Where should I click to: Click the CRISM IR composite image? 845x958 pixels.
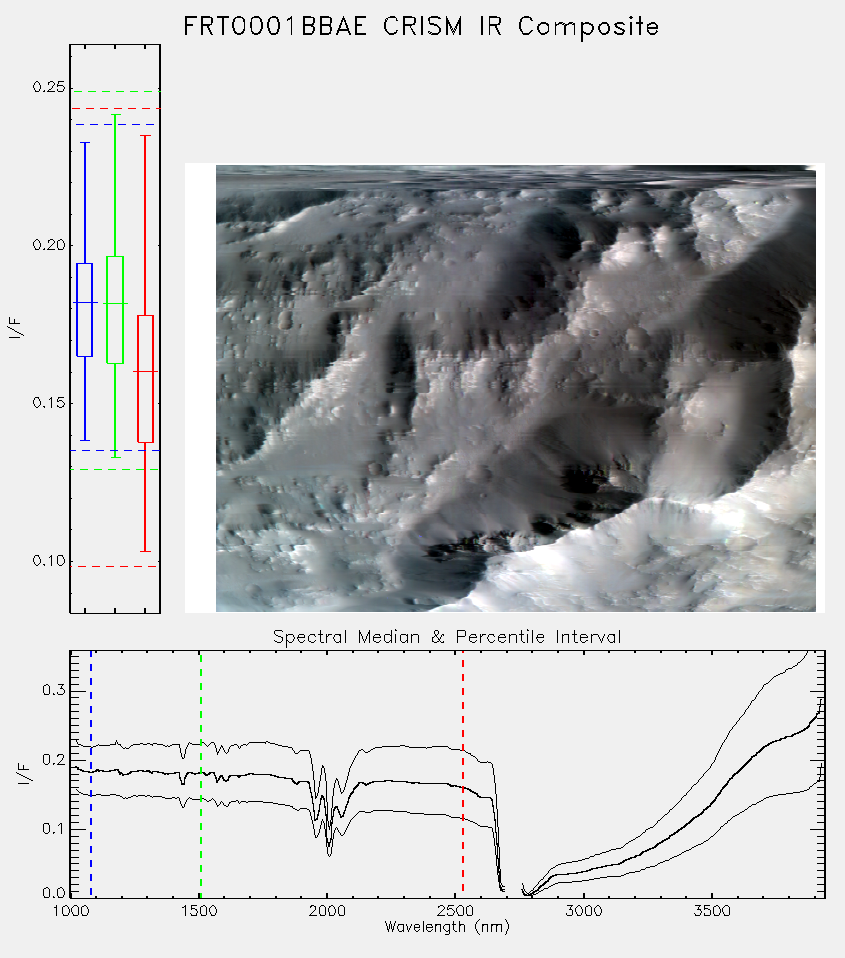point(516,388)
